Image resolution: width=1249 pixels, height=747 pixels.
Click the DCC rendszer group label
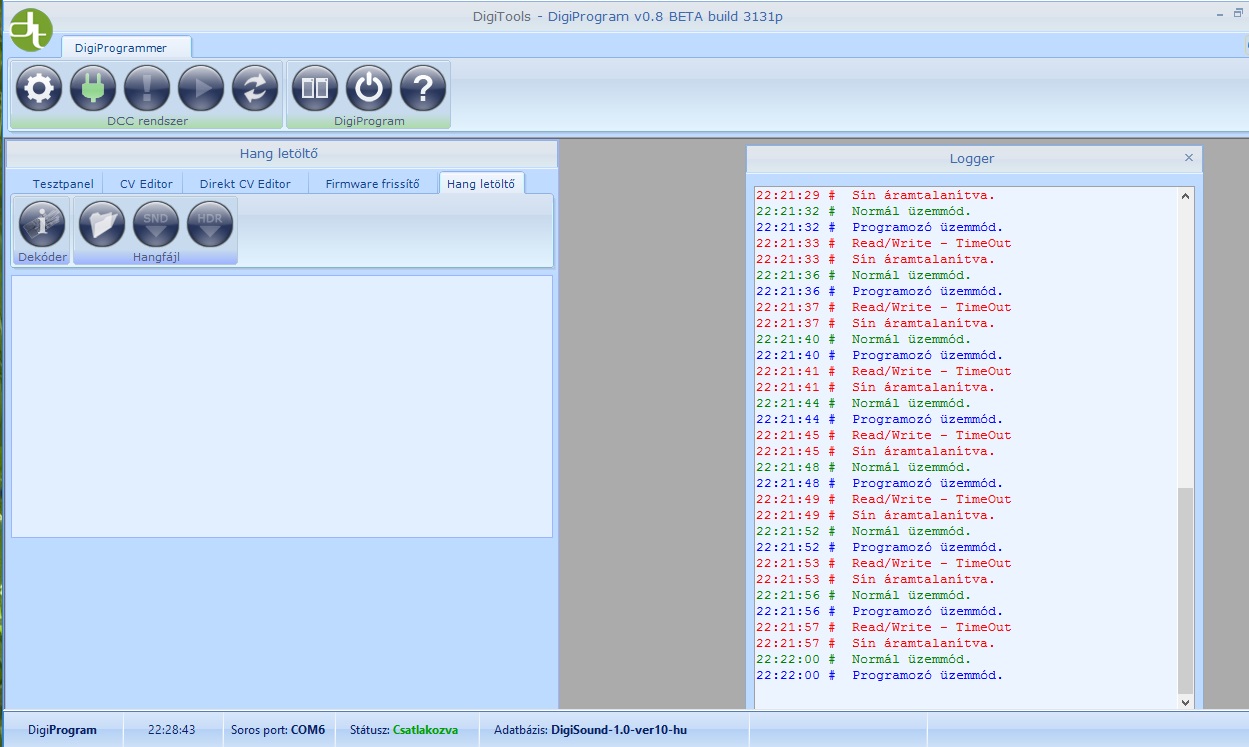[147, 121]
